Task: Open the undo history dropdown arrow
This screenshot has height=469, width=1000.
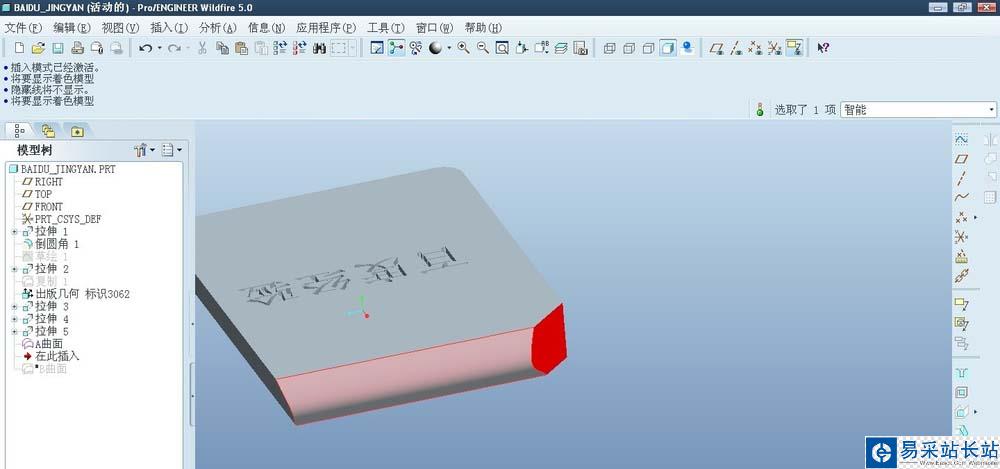Action: (159, 48)
